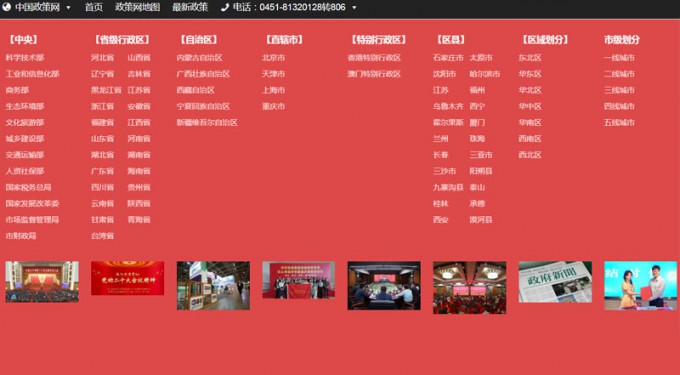Image resolution: width=680 pixels, height=375 pixels.
Task: Open the 科学技术部 link
Action: pyautogui.click(x=25, y=58)
